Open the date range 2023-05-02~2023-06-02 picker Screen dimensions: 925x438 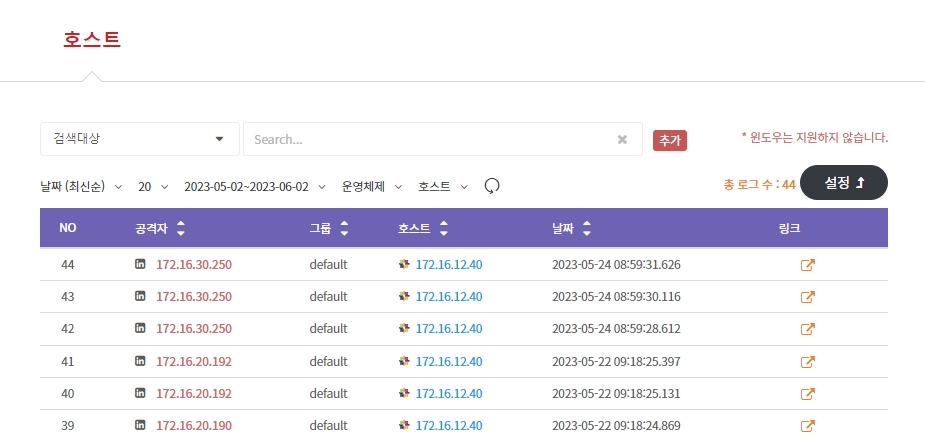click(x=254, y=187)
